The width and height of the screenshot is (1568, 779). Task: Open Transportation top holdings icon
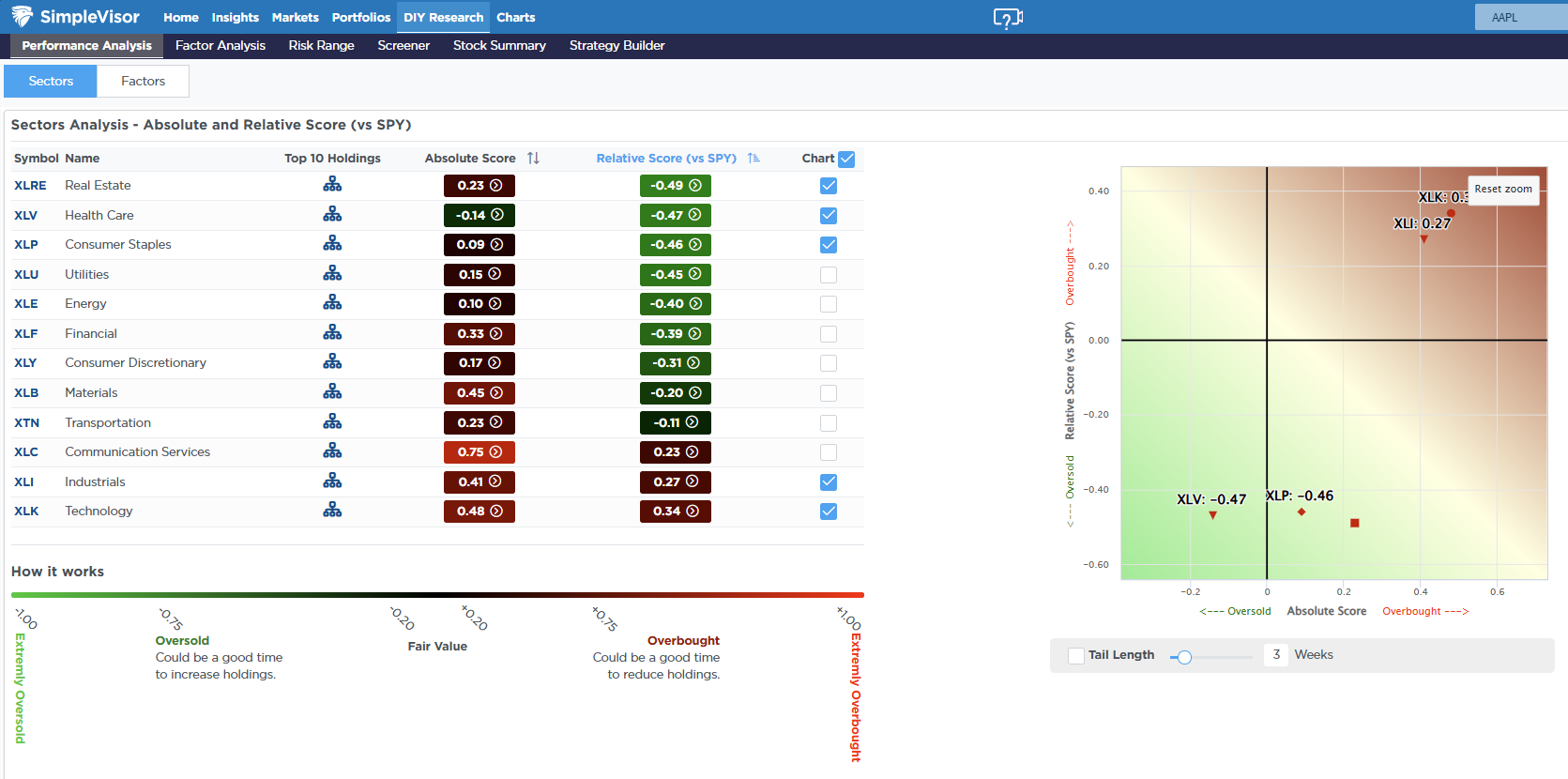tap(332, 422)
